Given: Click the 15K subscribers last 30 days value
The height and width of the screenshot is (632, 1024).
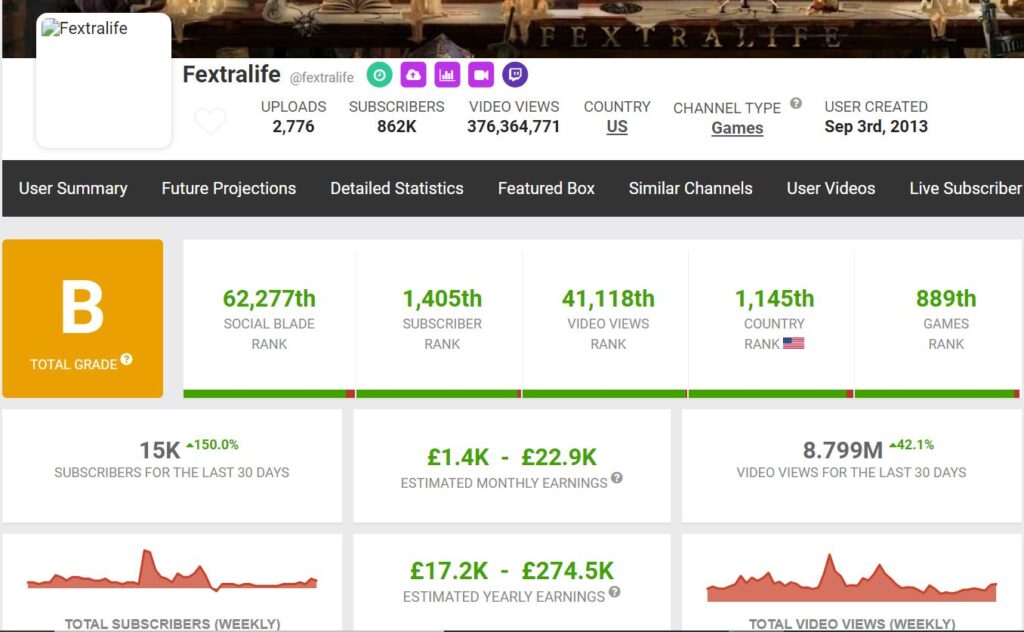Looking at the screenshot, I should (159, 450).
